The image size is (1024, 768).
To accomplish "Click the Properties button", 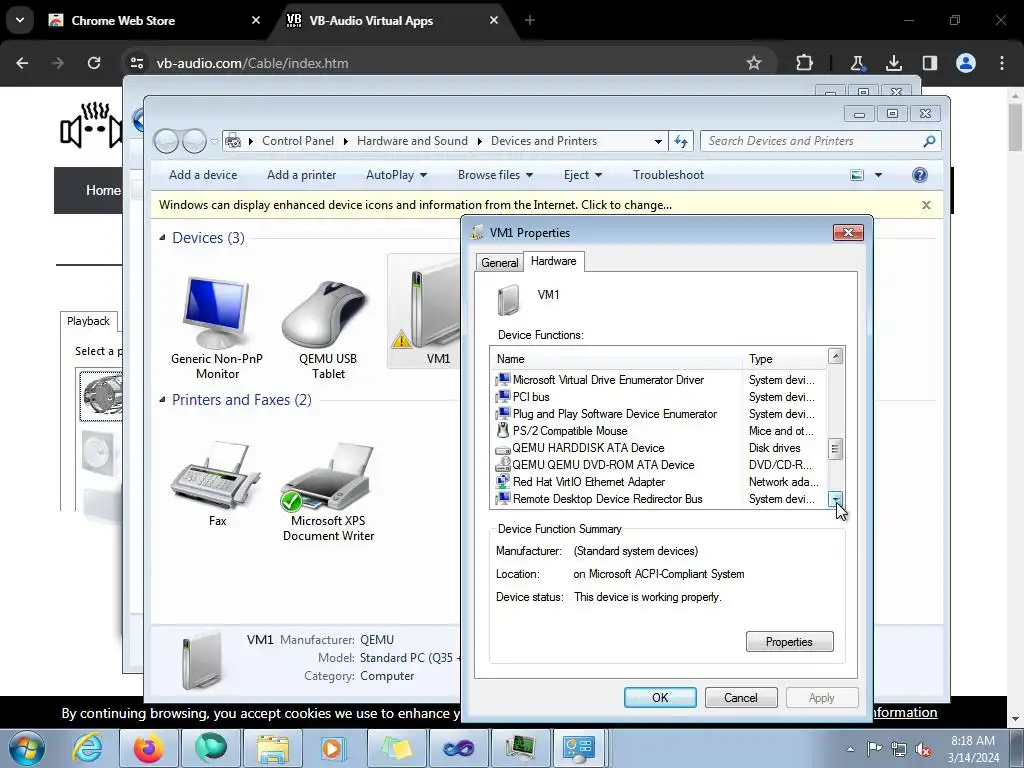I will tap(790, 642).
